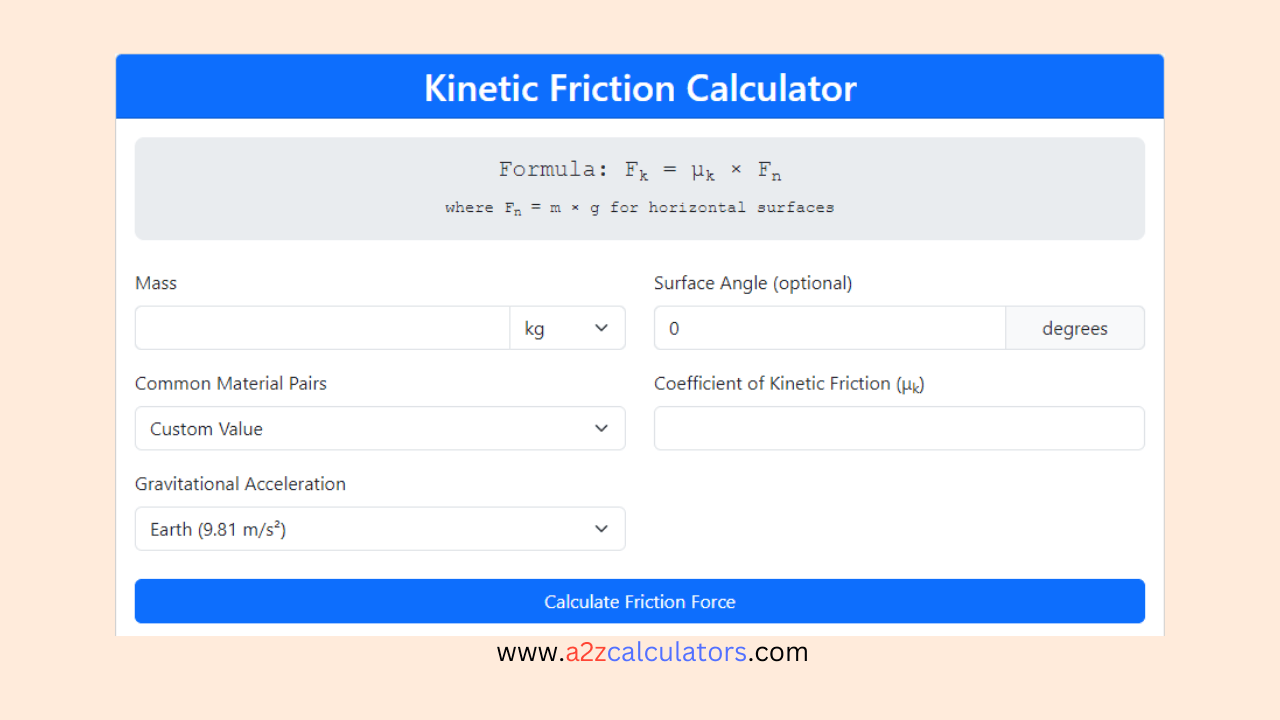The image size is (1280, 720).
Task: Click inside the Mass input field
Action: coord(321,327)
